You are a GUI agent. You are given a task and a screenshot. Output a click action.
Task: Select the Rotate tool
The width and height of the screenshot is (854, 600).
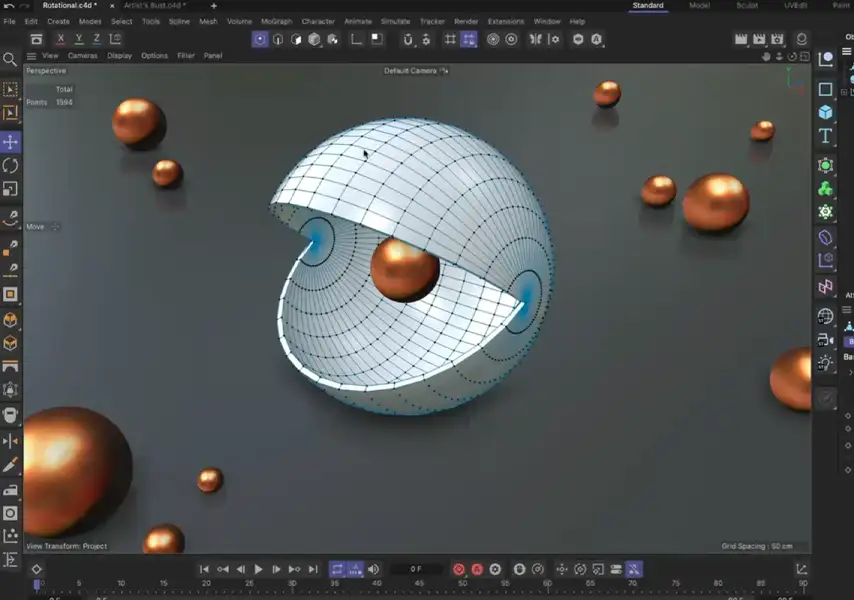pos(10,166)
